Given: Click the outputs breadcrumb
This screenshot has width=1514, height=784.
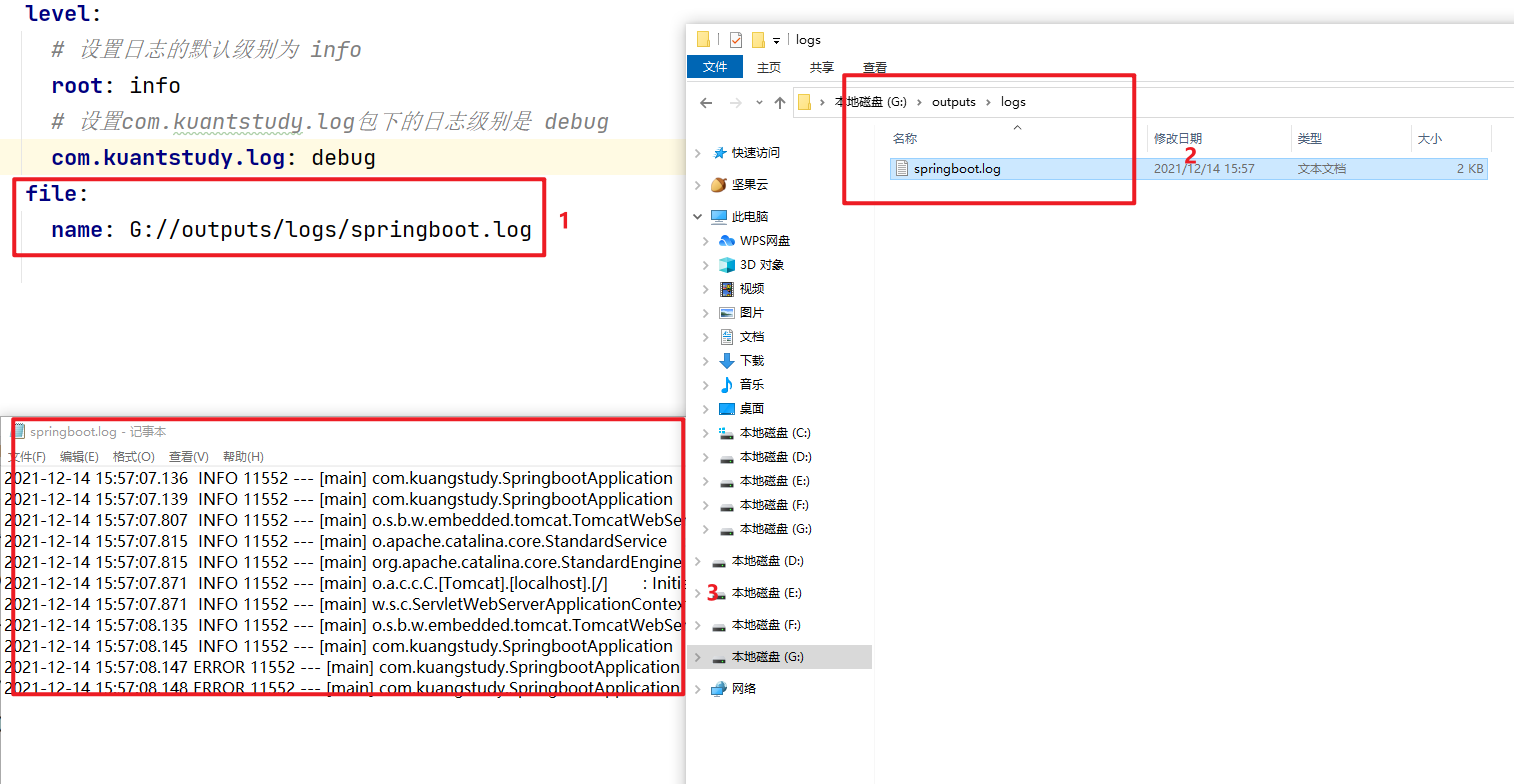Looking at the screenshot, I should click(x=954, y=102).
